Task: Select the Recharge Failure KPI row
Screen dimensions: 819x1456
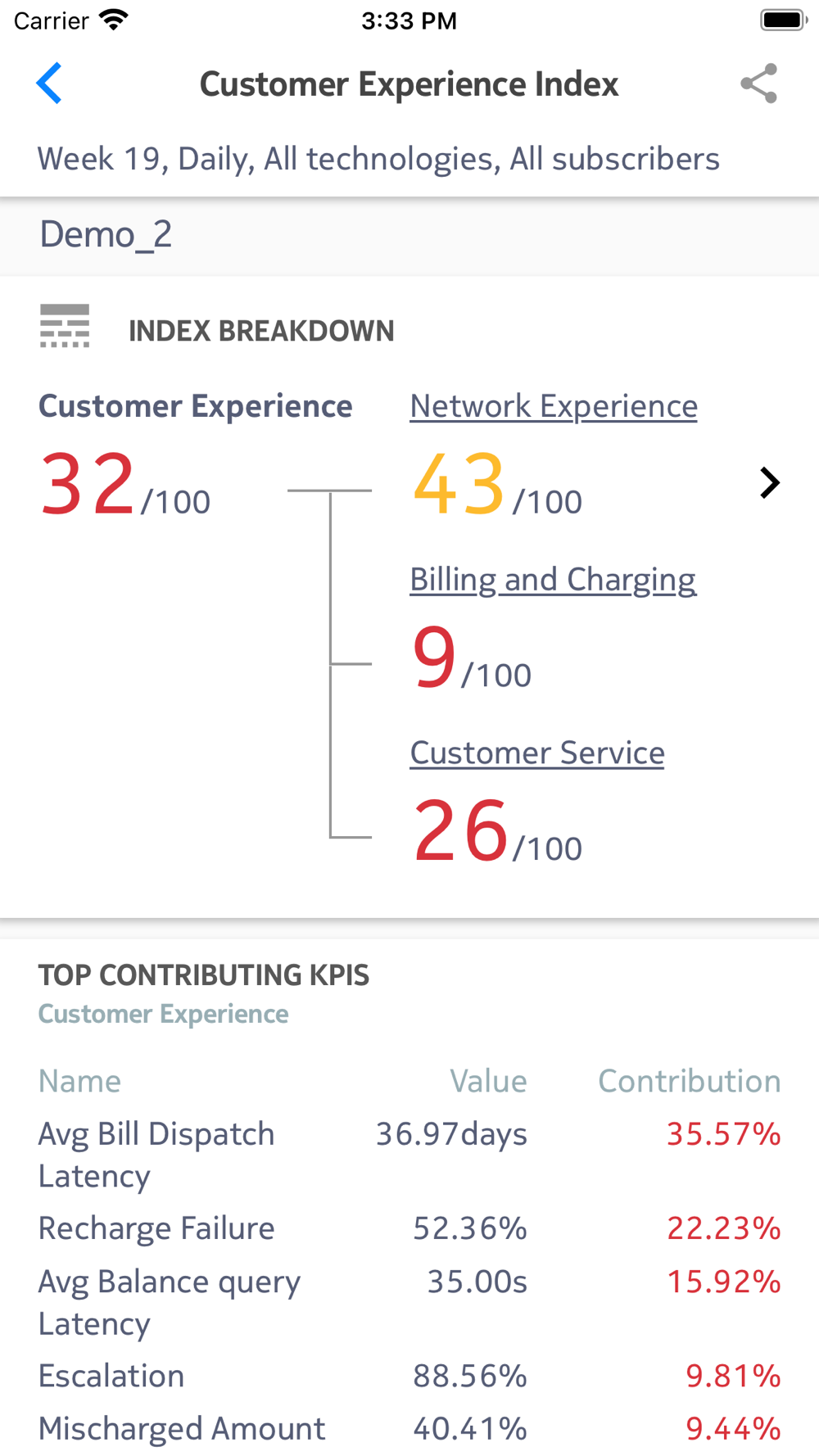Action: [x=409, y=1228]
